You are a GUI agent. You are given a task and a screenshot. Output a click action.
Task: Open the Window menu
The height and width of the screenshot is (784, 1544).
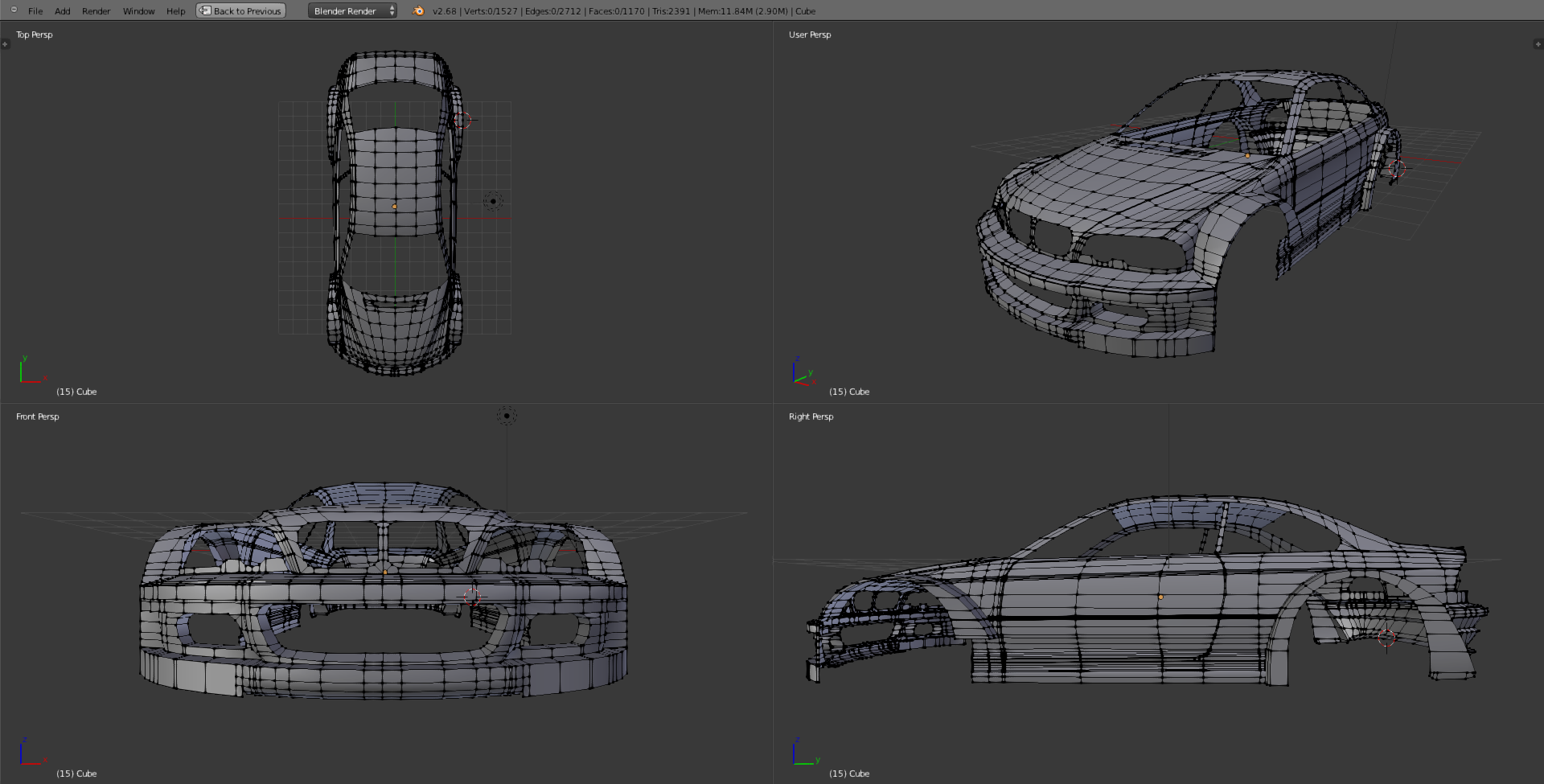[x=138, y=10]
